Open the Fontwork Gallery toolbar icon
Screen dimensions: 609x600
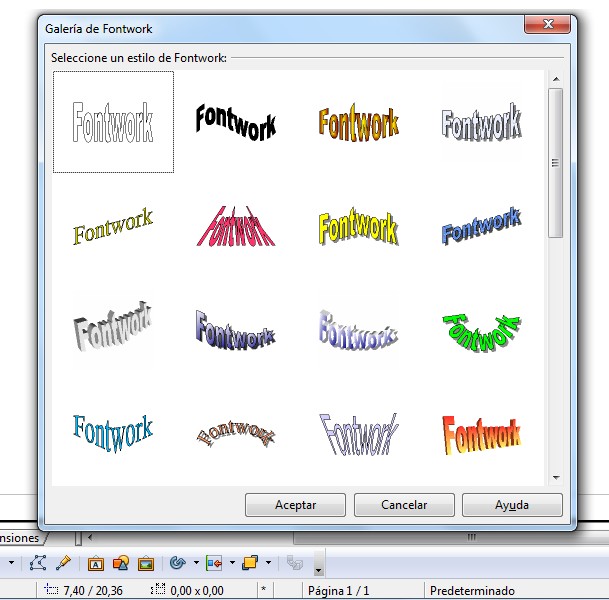click(x=96, y=563)
